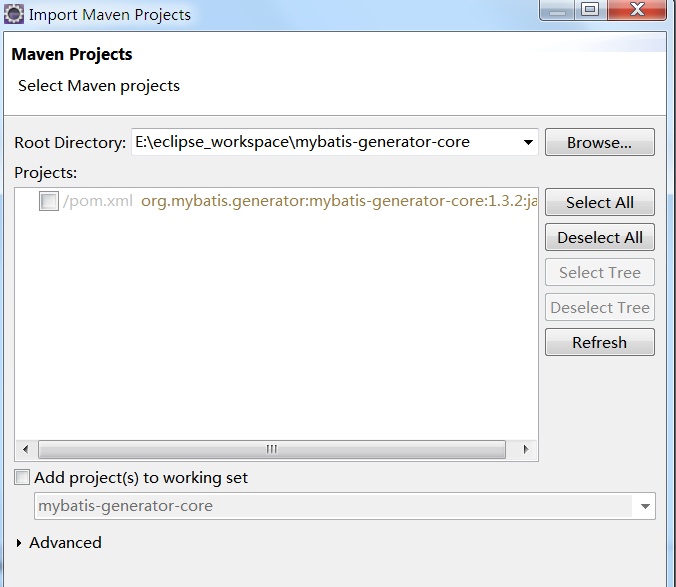Click inside the Root Directory path field

pos(325,142)
